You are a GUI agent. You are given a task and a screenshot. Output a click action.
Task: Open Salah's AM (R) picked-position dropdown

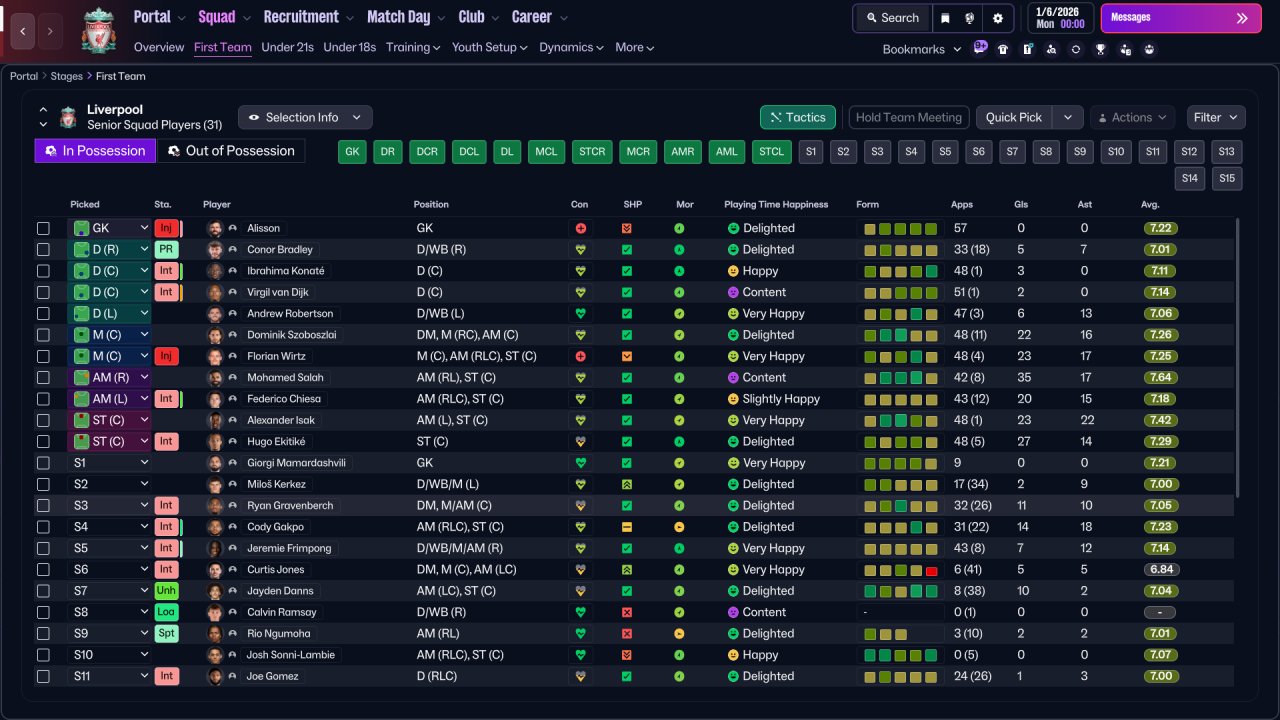click(109, 377)
